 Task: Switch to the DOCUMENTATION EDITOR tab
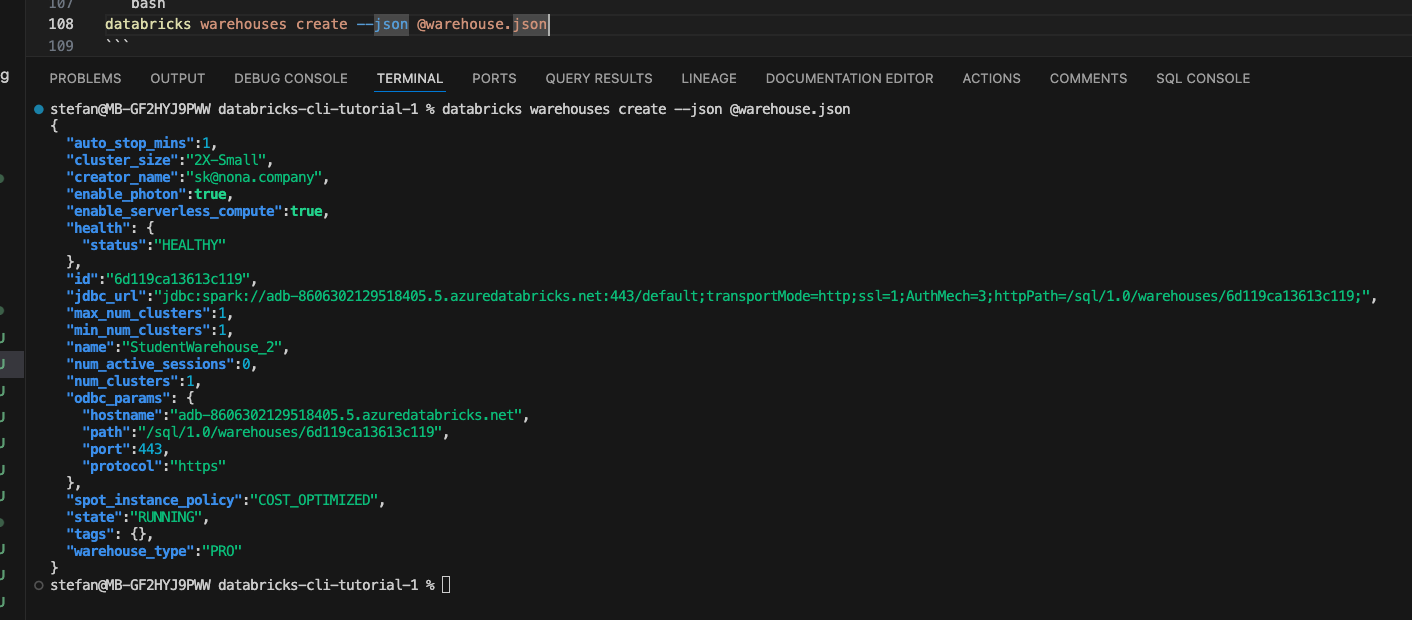coord(849,78)
